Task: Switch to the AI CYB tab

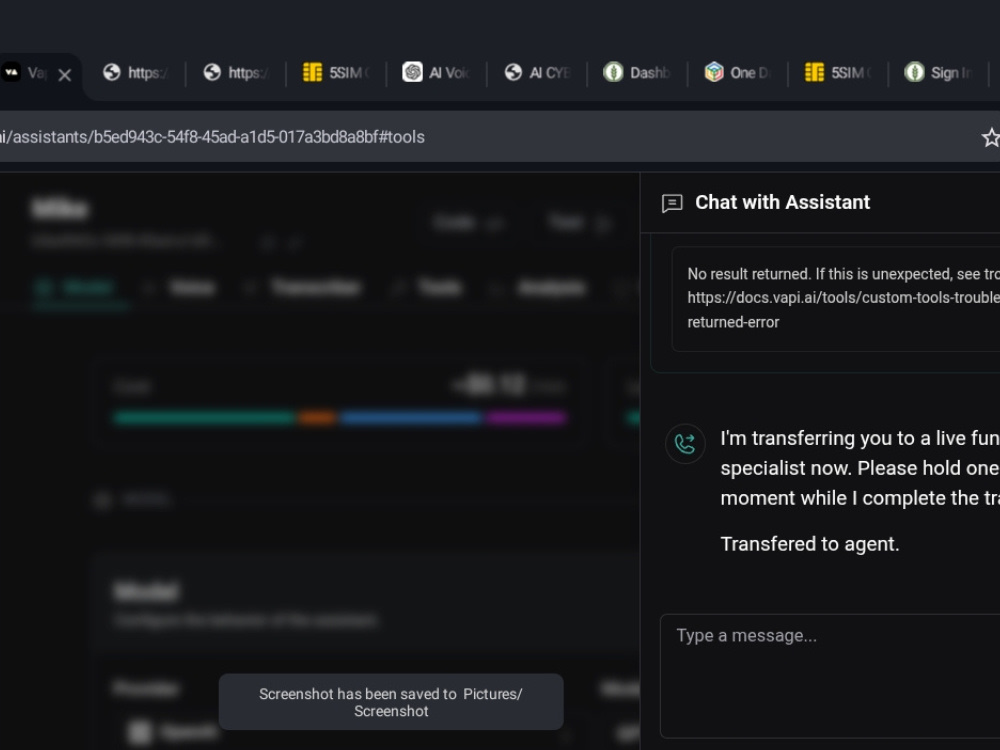Action: 536,73
